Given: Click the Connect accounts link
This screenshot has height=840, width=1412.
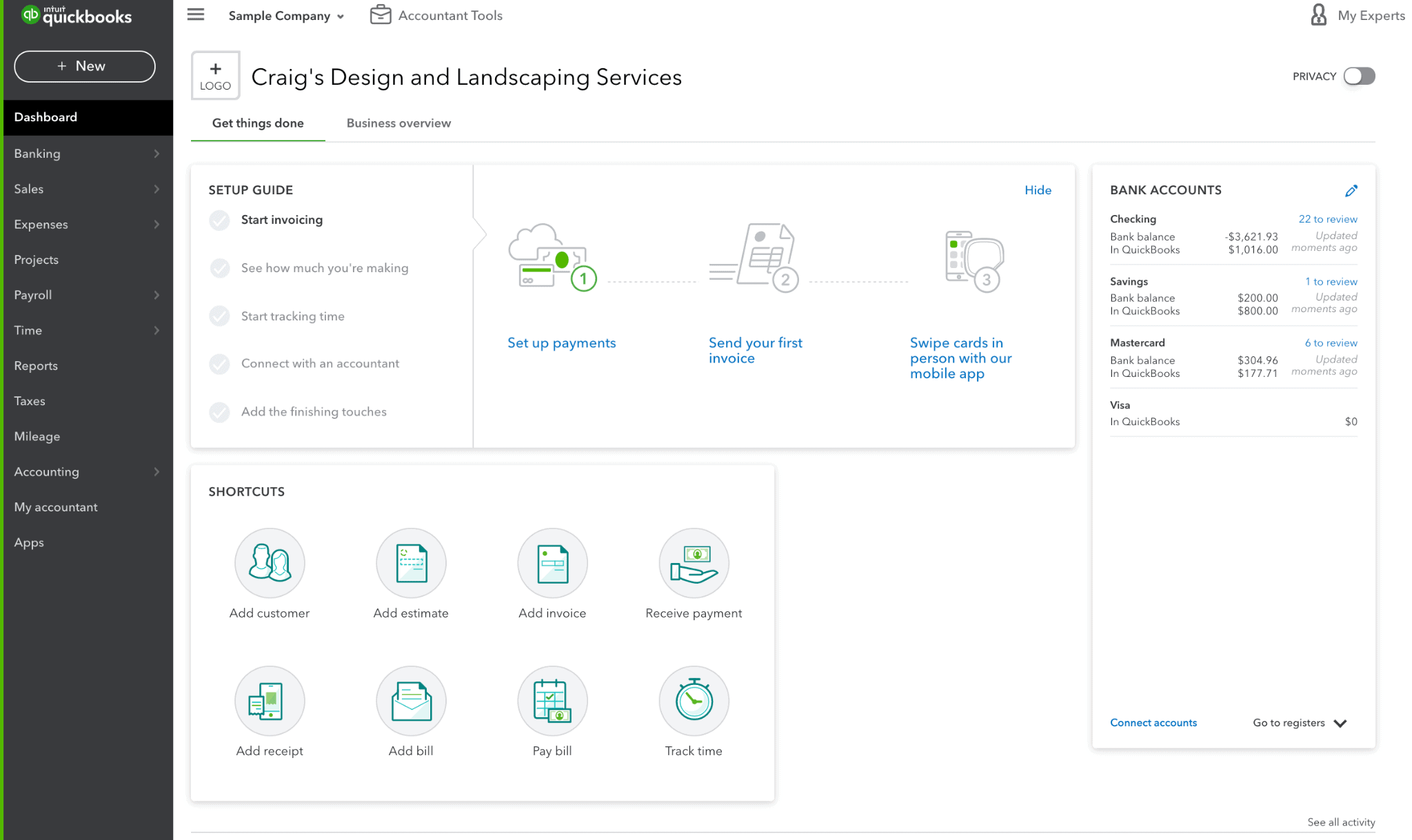Looking at the screenshot, I should [1153, 722].
